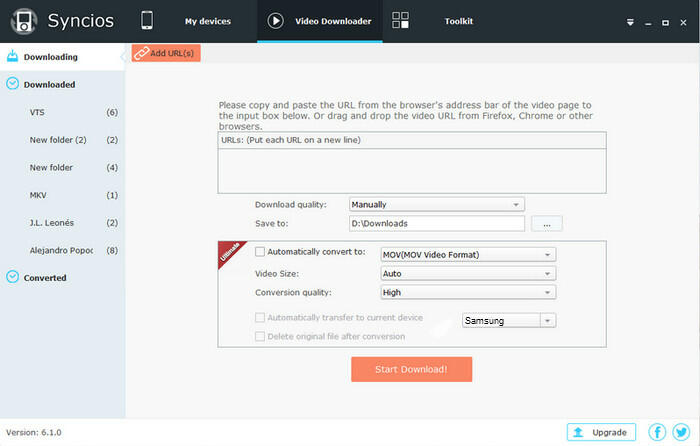Switch to Toolkit tab

click(458, 21)
